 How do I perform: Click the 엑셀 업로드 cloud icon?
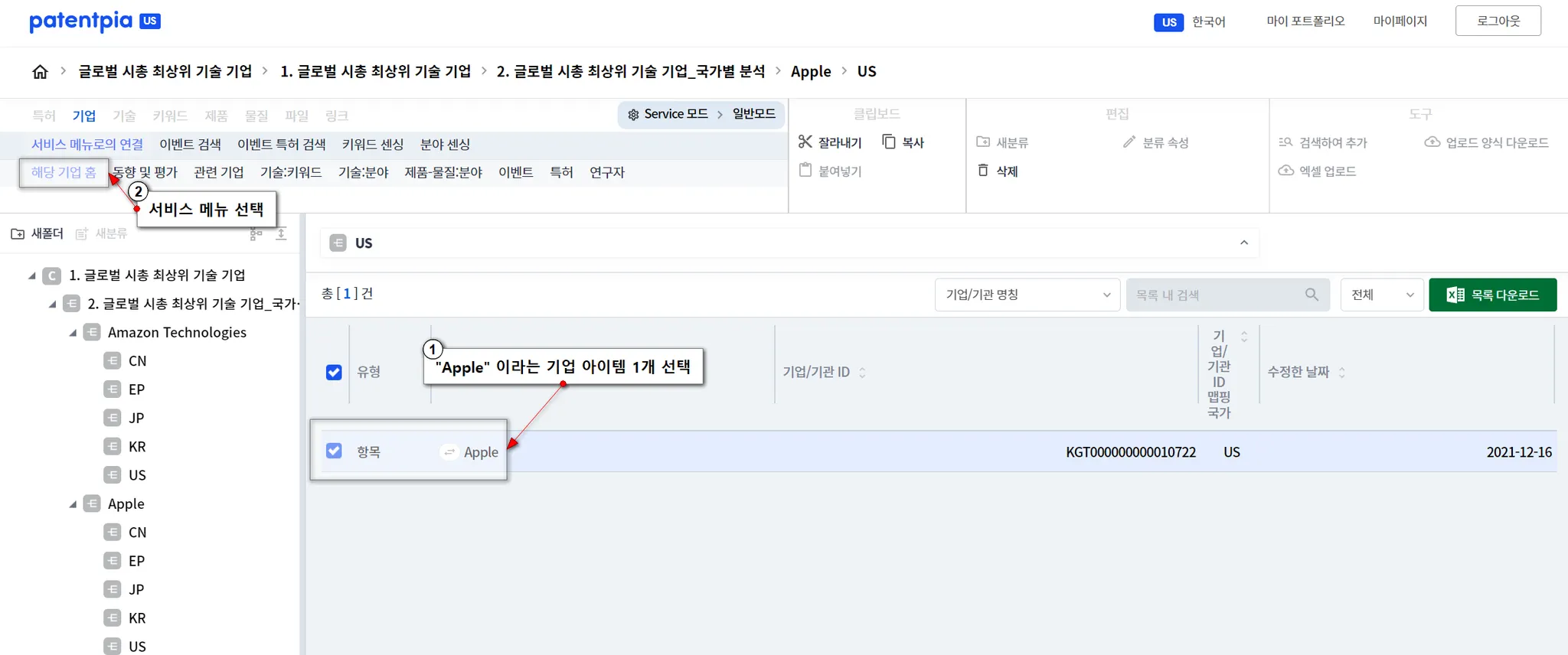1286,170
